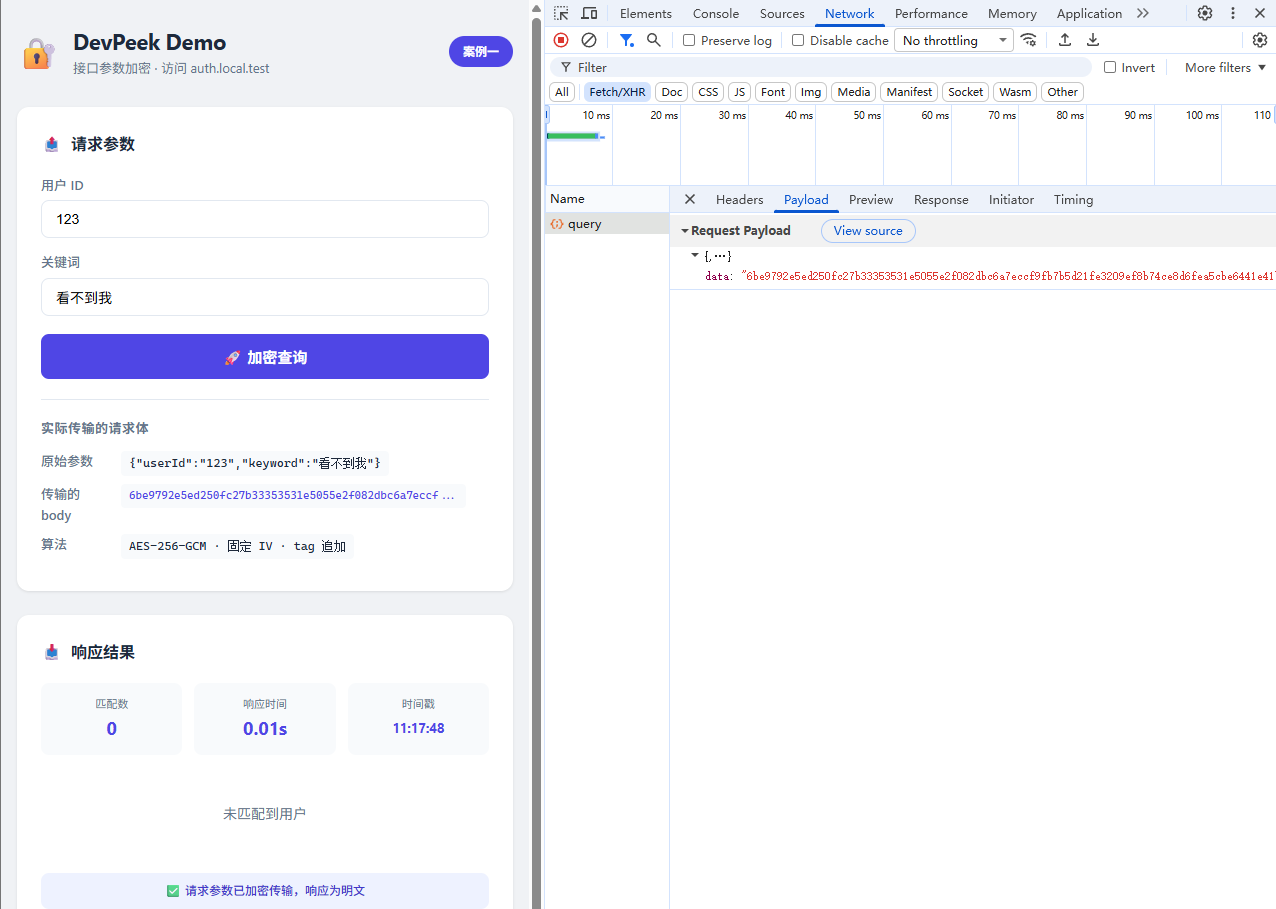Open the Response tab
The width and height of the screenshot is (1276, 909).
(941, 199)
